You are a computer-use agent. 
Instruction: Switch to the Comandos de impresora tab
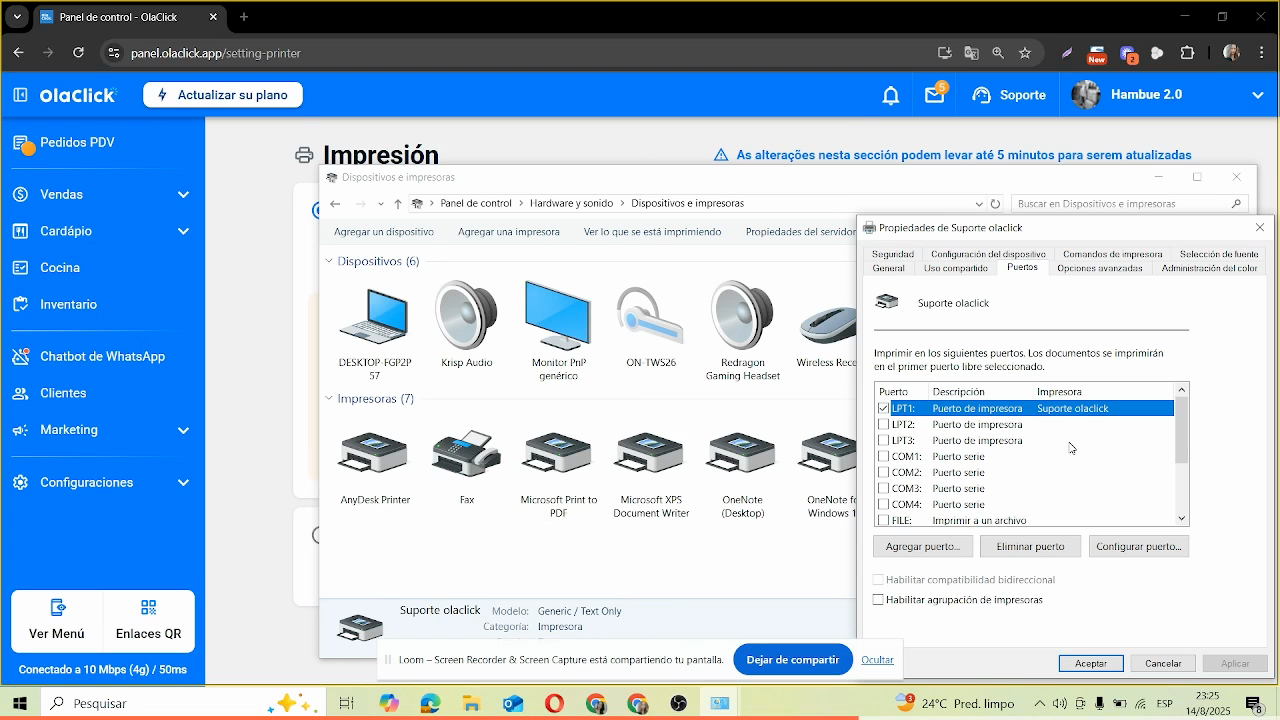pyautogui.click(x=1113, y=254)
